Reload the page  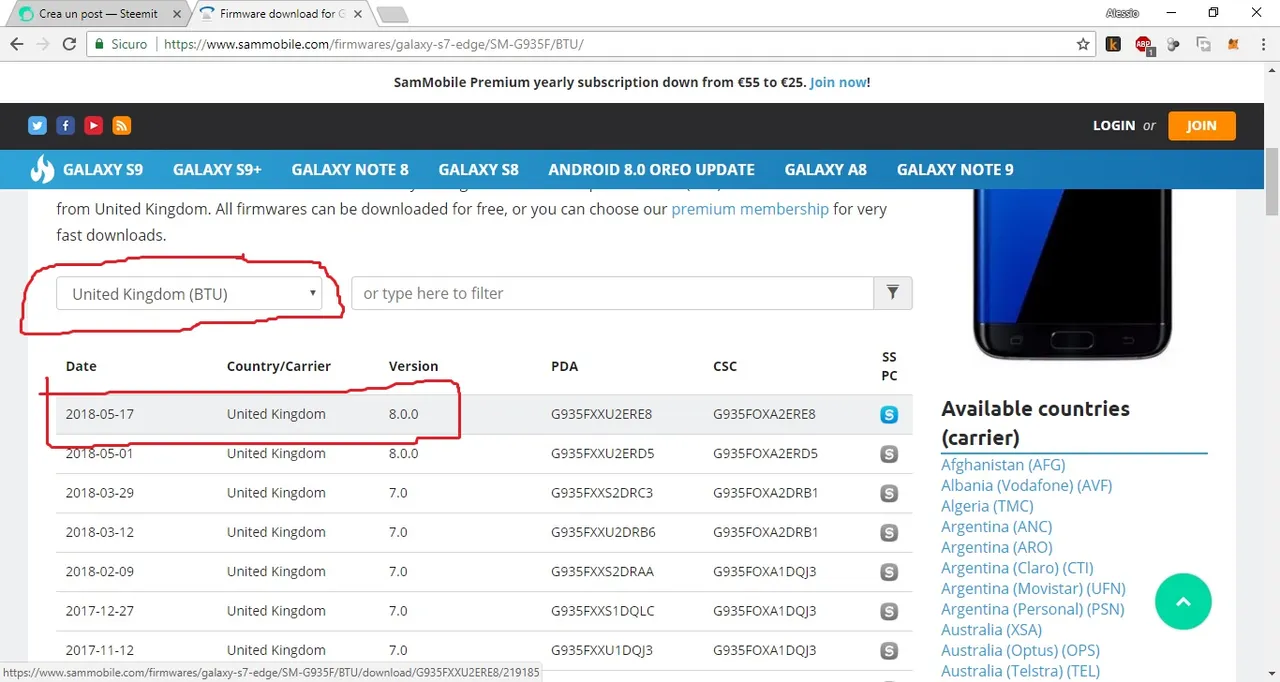[69, 44]
